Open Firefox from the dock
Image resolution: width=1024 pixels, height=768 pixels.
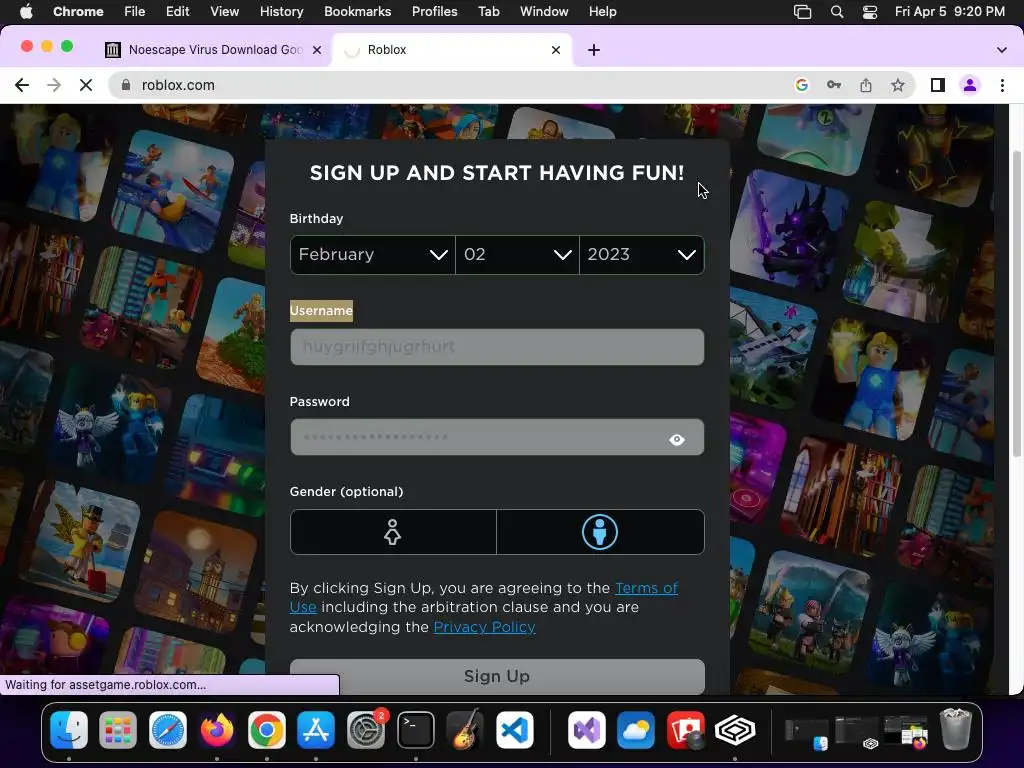point(217,729)
